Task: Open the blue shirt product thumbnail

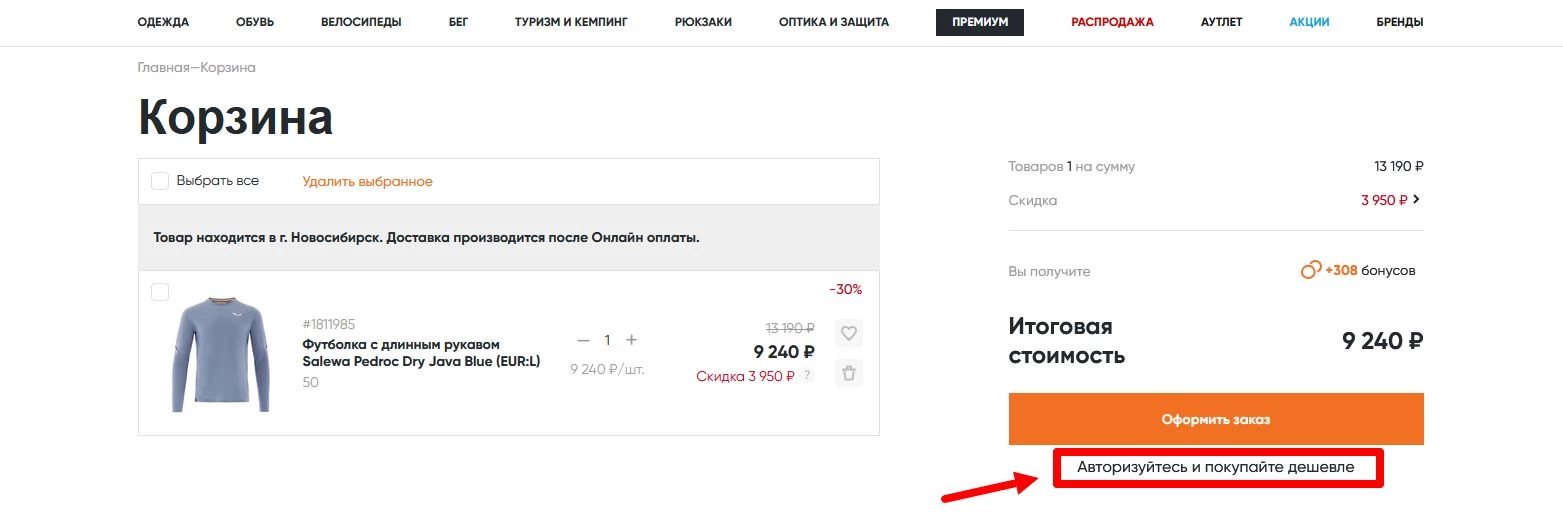Action: [x=220, y=354]
